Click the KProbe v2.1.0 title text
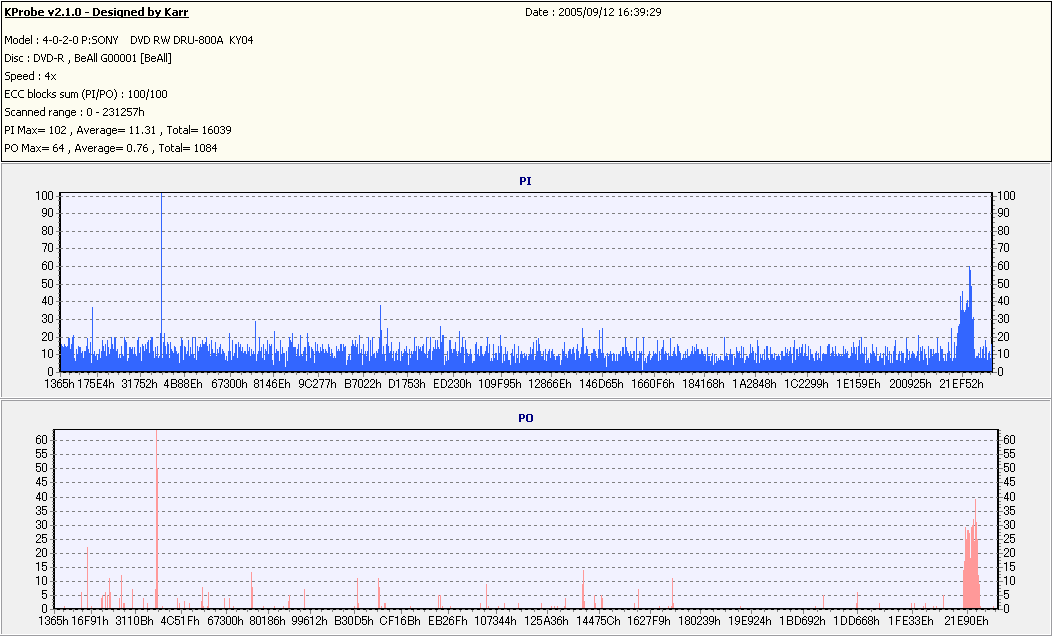This screenshot has width=1052, height=636. coord(97,12)
